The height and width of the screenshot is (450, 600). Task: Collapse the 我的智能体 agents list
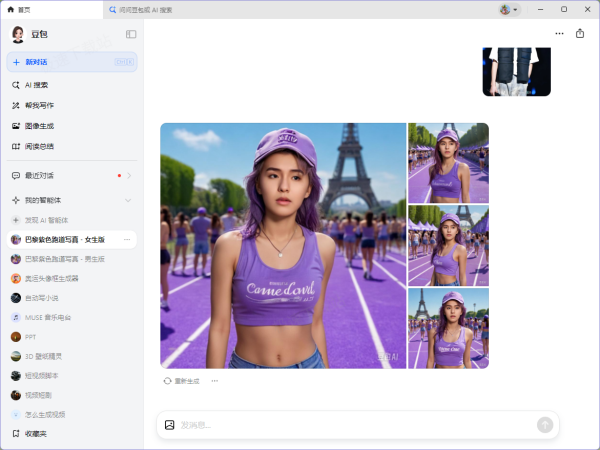pos(128,200)
